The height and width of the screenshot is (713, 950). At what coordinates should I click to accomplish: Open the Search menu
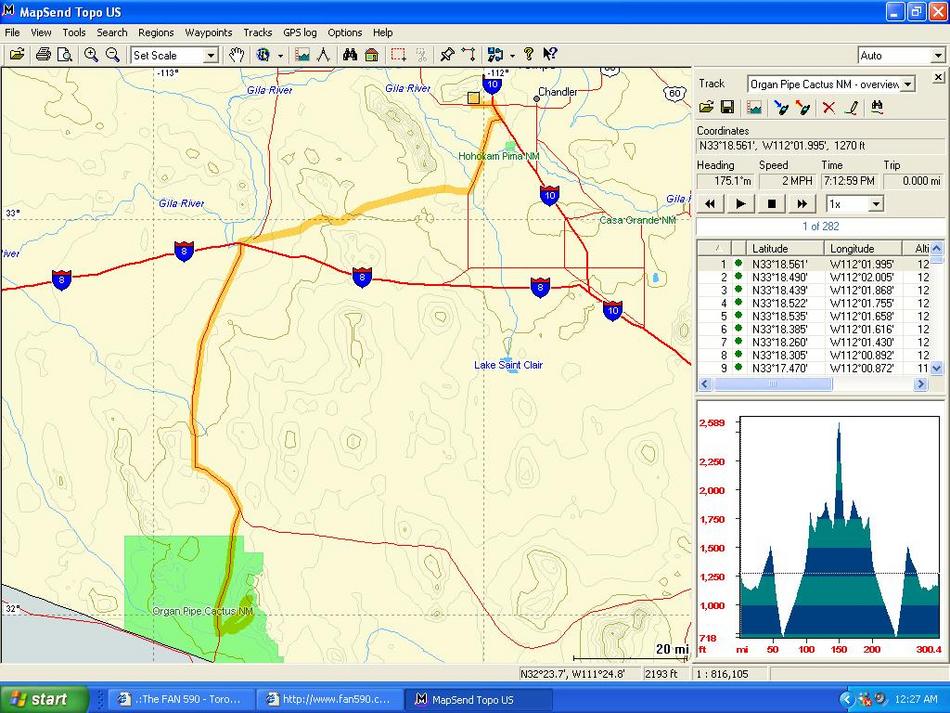(112, 33)
